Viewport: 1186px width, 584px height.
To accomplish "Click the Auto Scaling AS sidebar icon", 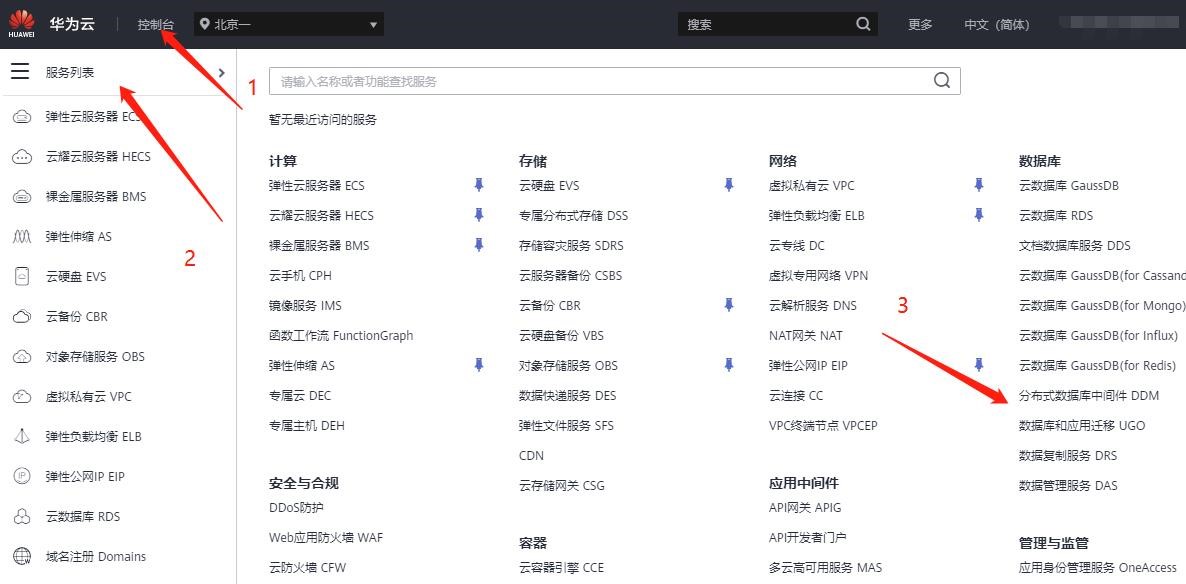I will (x=23, y=237).
